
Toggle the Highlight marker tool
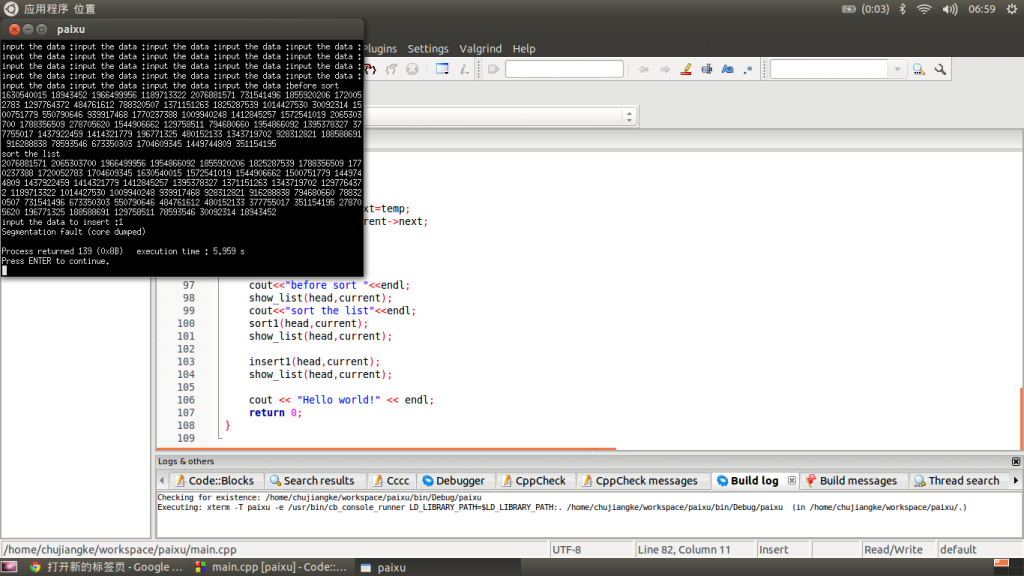686,69
